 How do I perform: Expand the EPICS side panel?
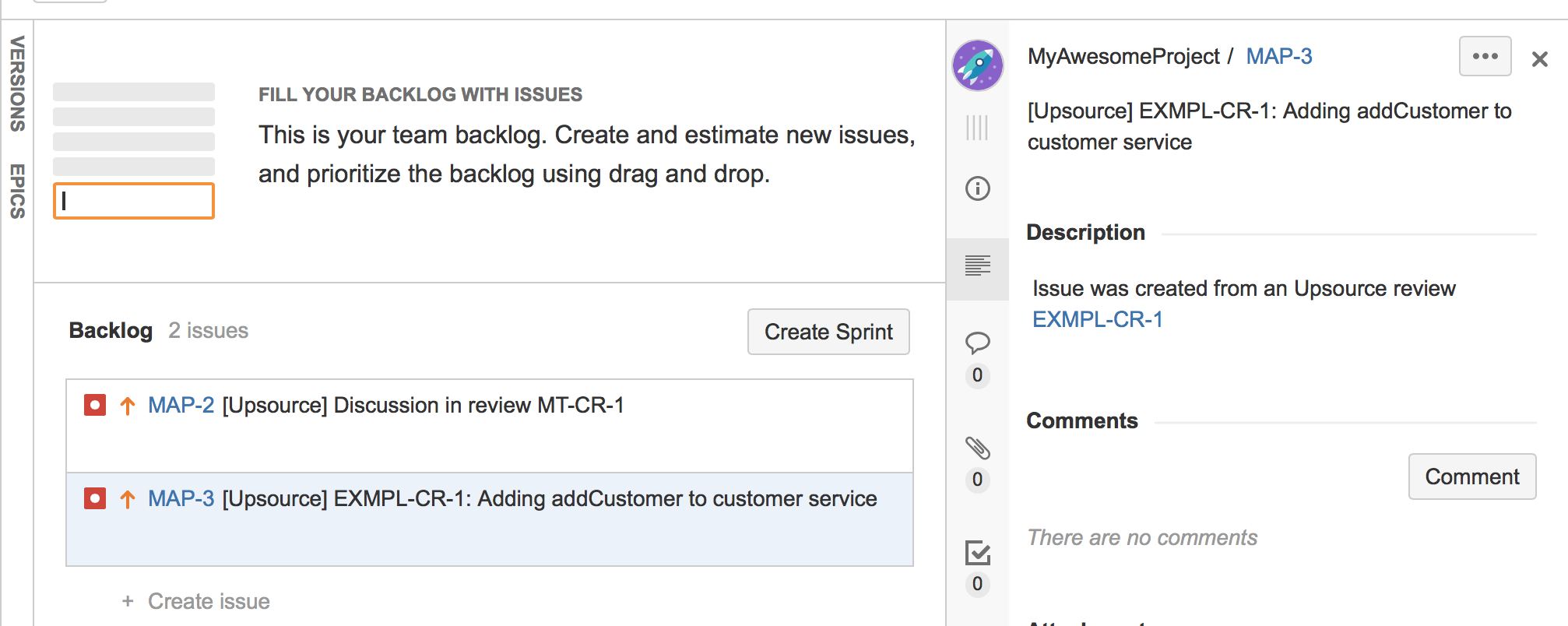coord(17,191)
